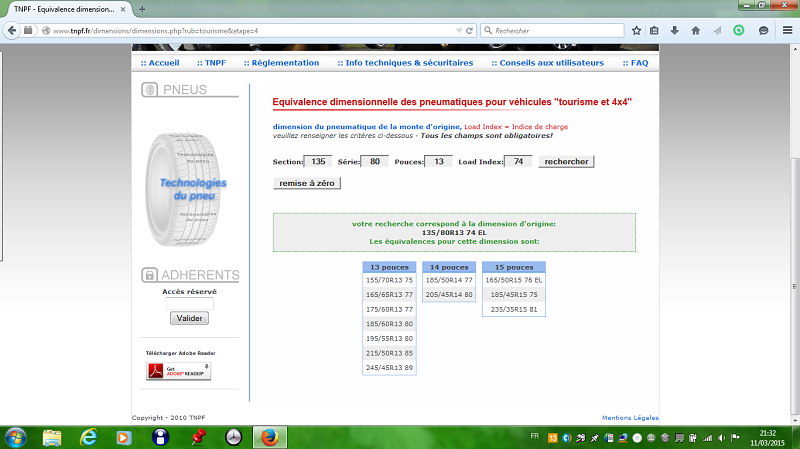Open the Conseils aux utilisateurs menu
Image resolution: width=800 pixels, height=449 pixels.
pyautogui.click(x=547, y=62)
